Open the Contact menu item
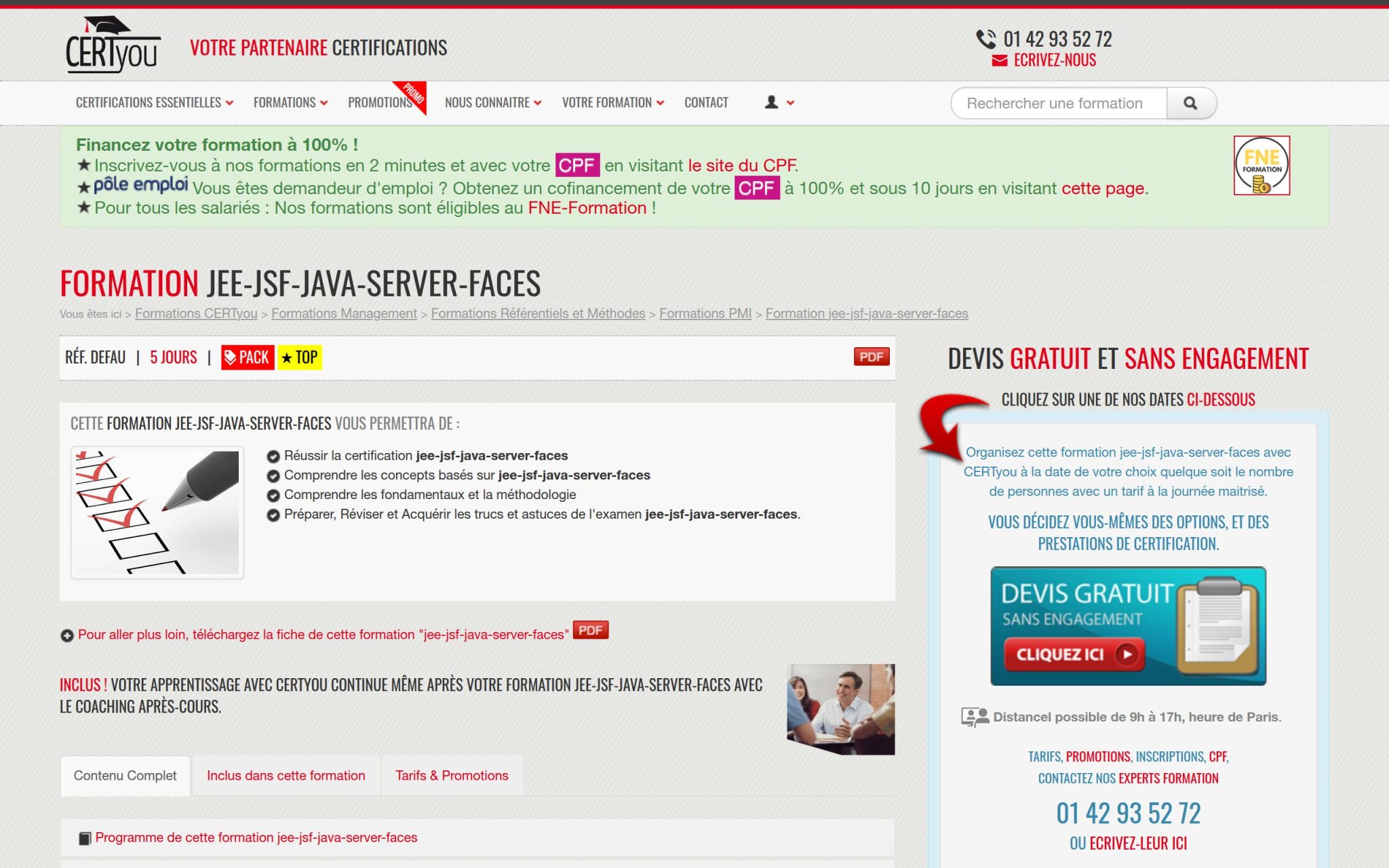The image size is (1389, 868). (706, 102)
